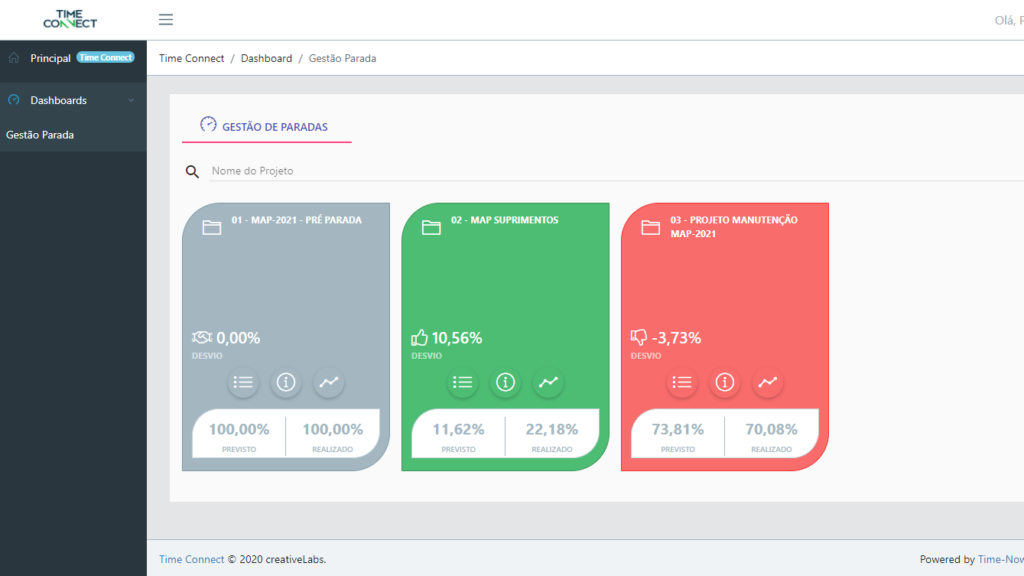Open the info icon on Pré Parada card
This screenshot has width=1024, height=576.
point(285,382)
